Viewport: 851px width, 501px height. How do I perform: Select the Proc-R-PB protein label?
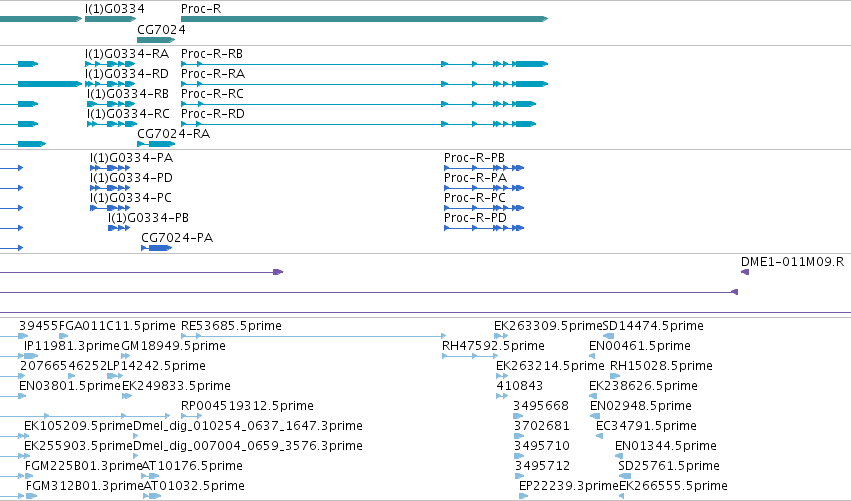[x=474, y=158]
